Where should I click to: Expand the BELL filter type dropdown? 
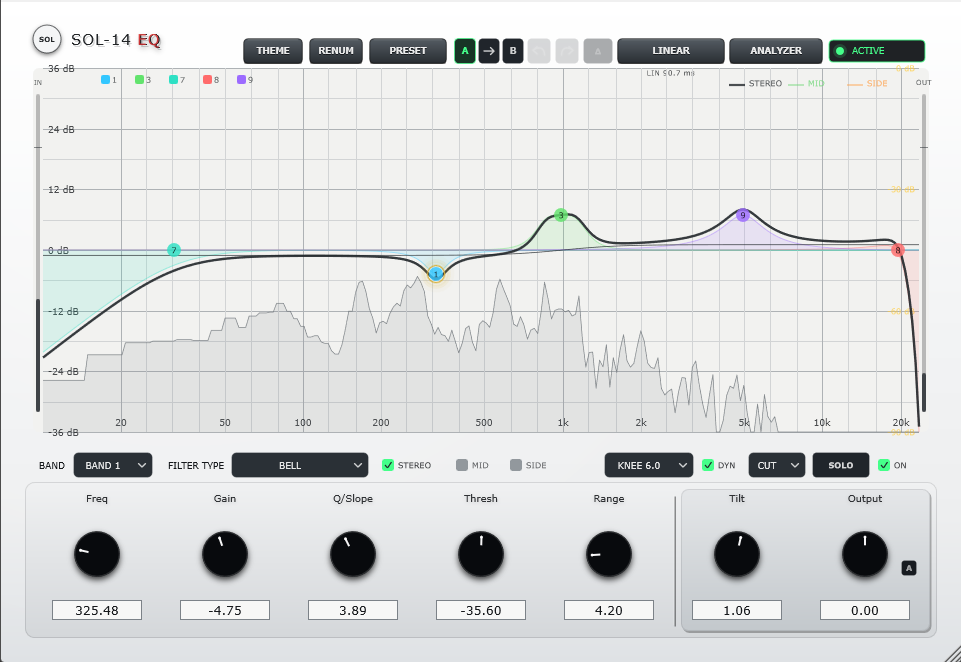coord(300,465)
